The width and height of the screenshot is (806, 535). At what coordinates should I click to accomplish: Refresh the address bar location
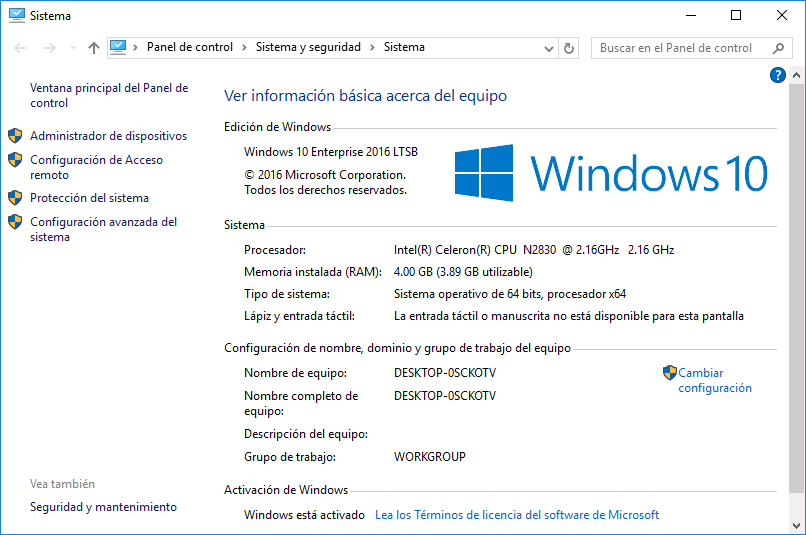pos(569,48)
